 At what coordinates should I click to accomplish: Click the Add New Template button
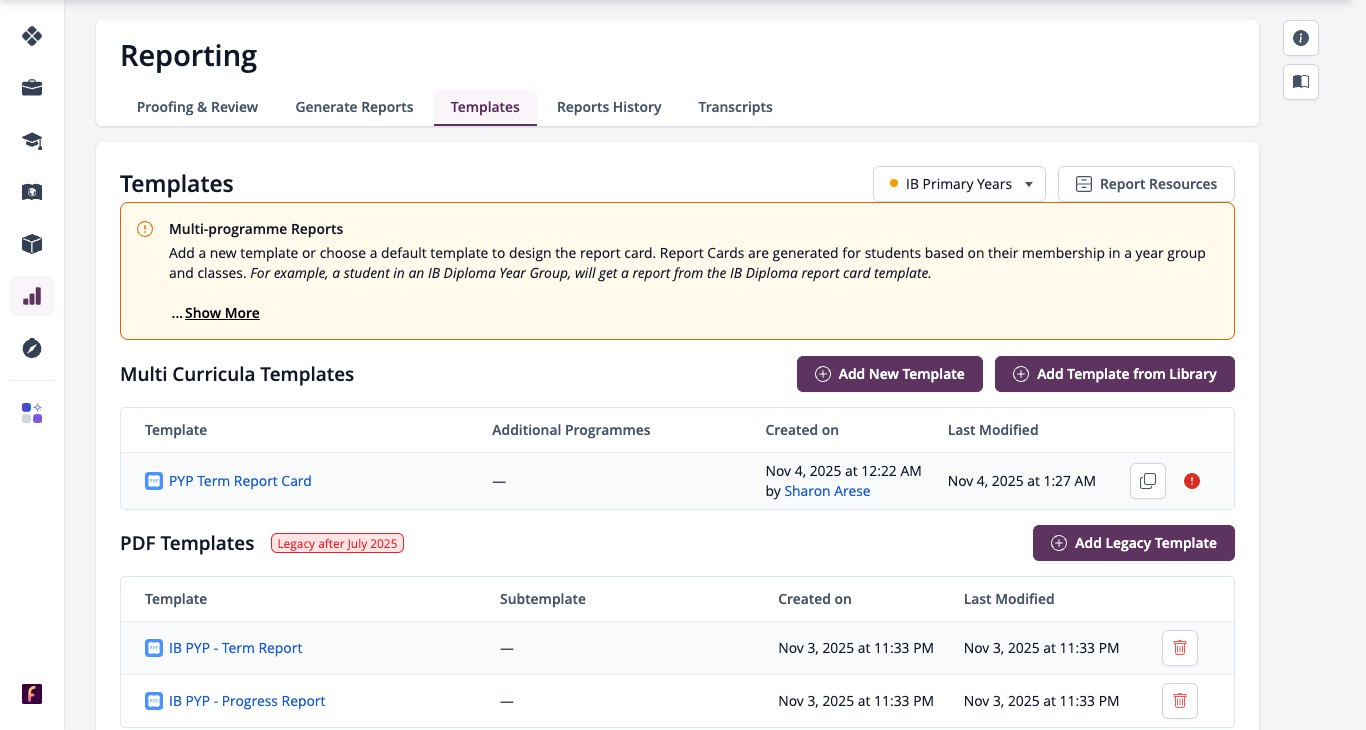pos(890,374)
